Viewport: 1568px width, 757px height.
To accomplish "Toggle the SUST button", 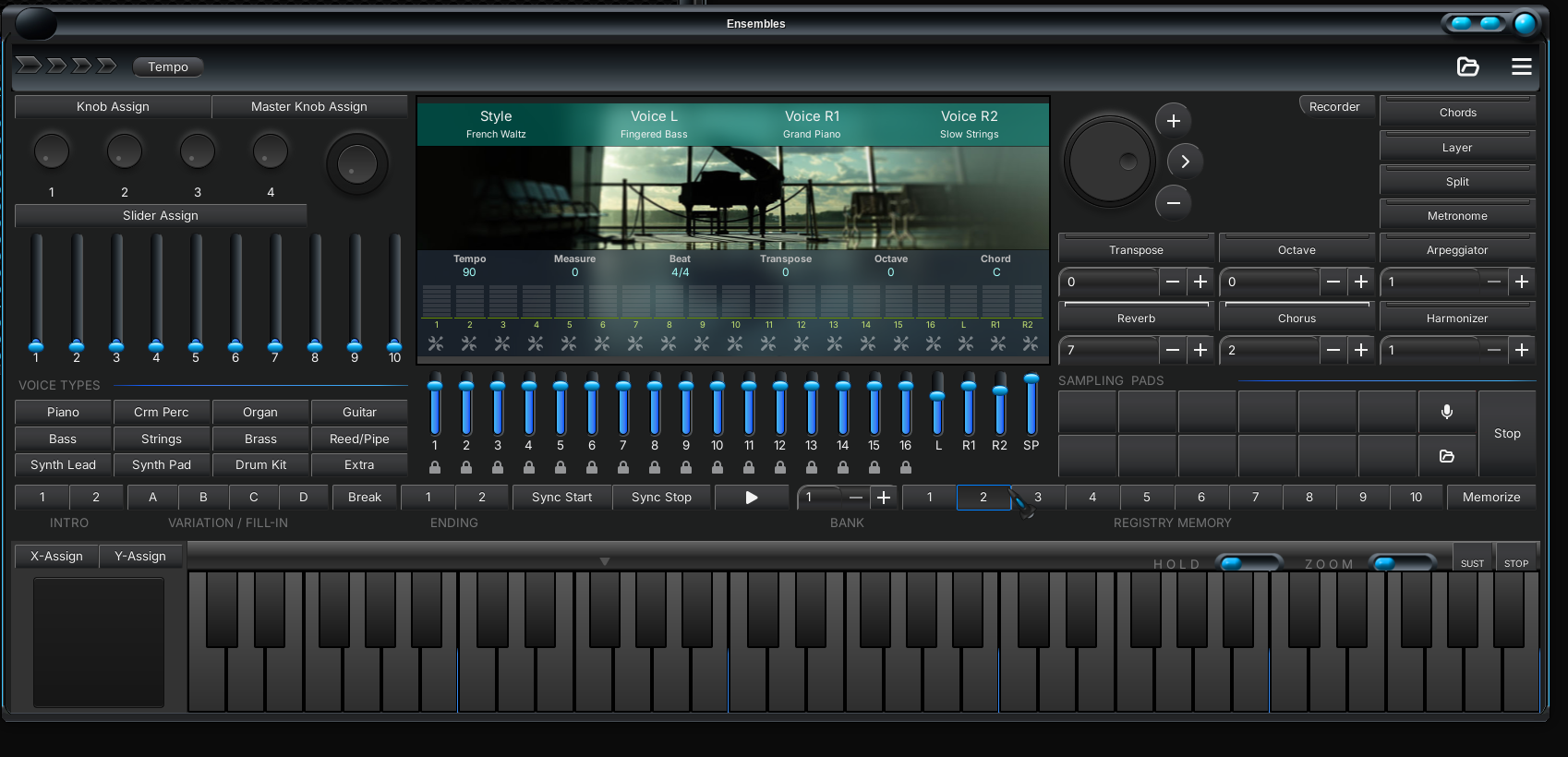I will click(x=1472, y=563).
